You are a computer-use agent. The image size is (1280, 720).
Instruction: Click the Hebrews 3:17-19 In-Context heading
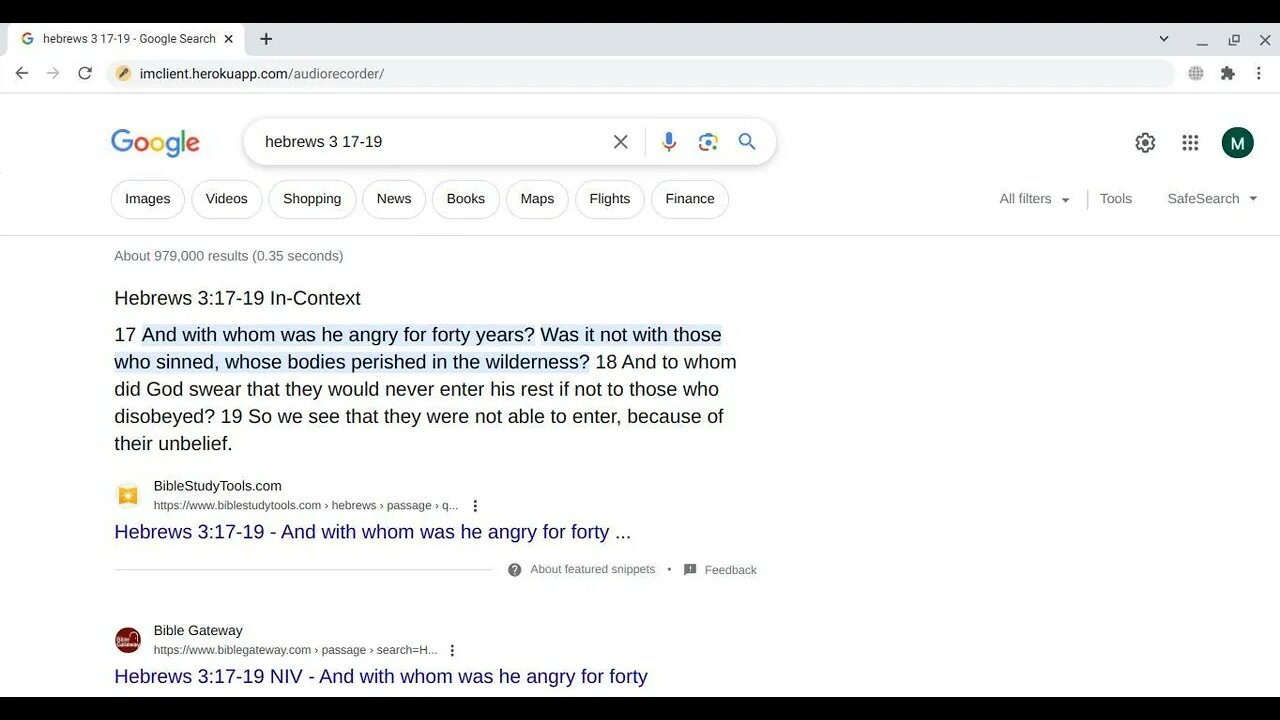(237, 298)
